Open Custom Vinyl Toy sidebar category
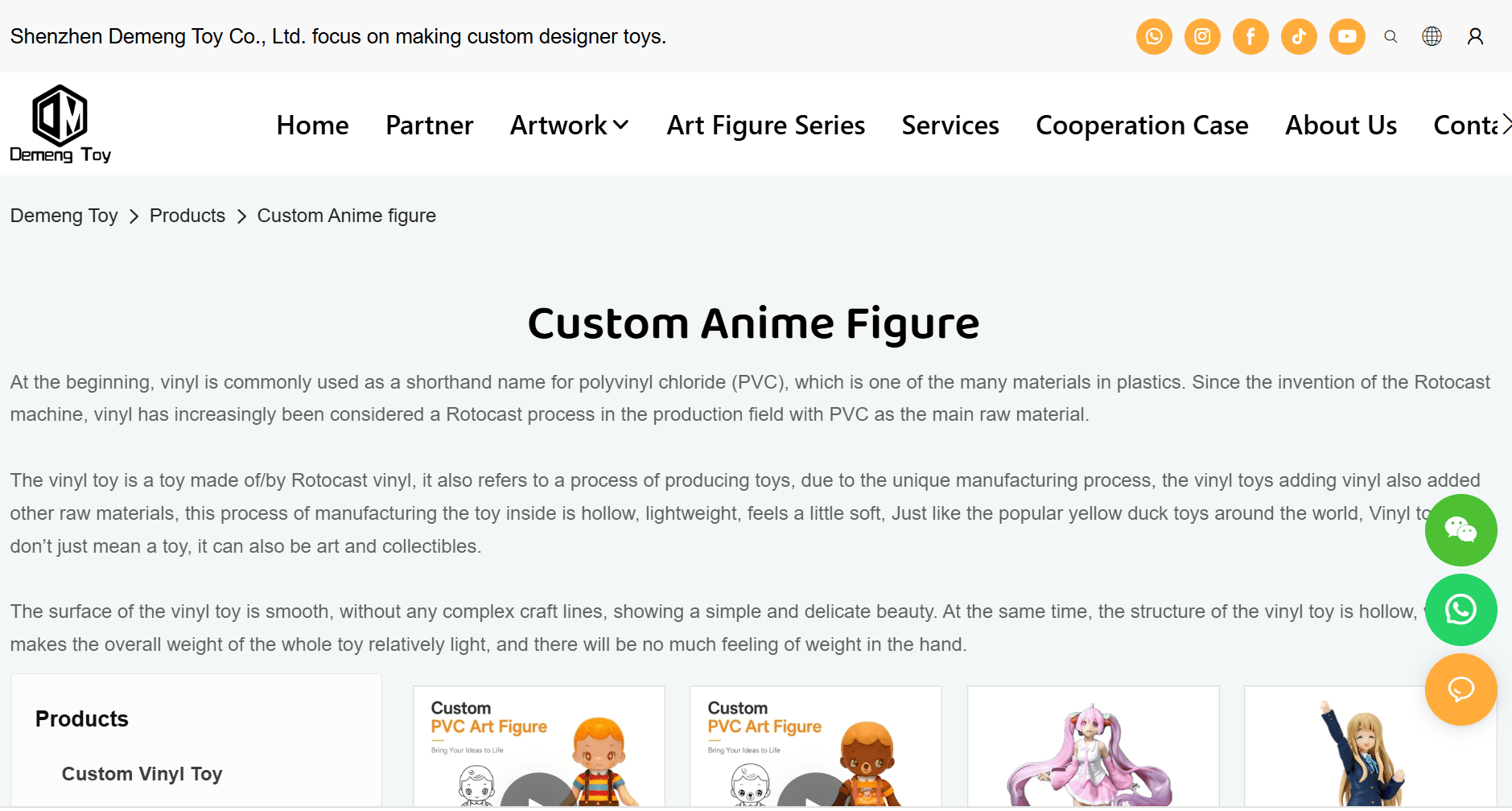This screenshot has width=1512, height=811. pyautogui.click(x=142, y=774)
